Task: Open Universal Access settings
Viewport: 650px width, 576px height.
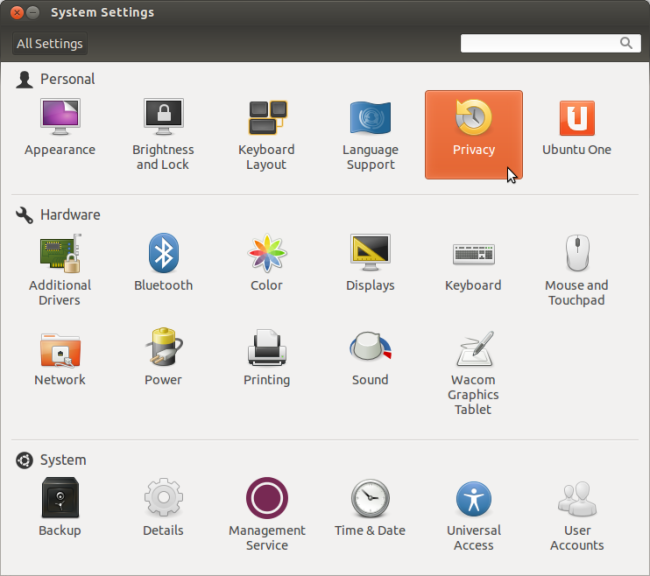Action: (473, 515)
